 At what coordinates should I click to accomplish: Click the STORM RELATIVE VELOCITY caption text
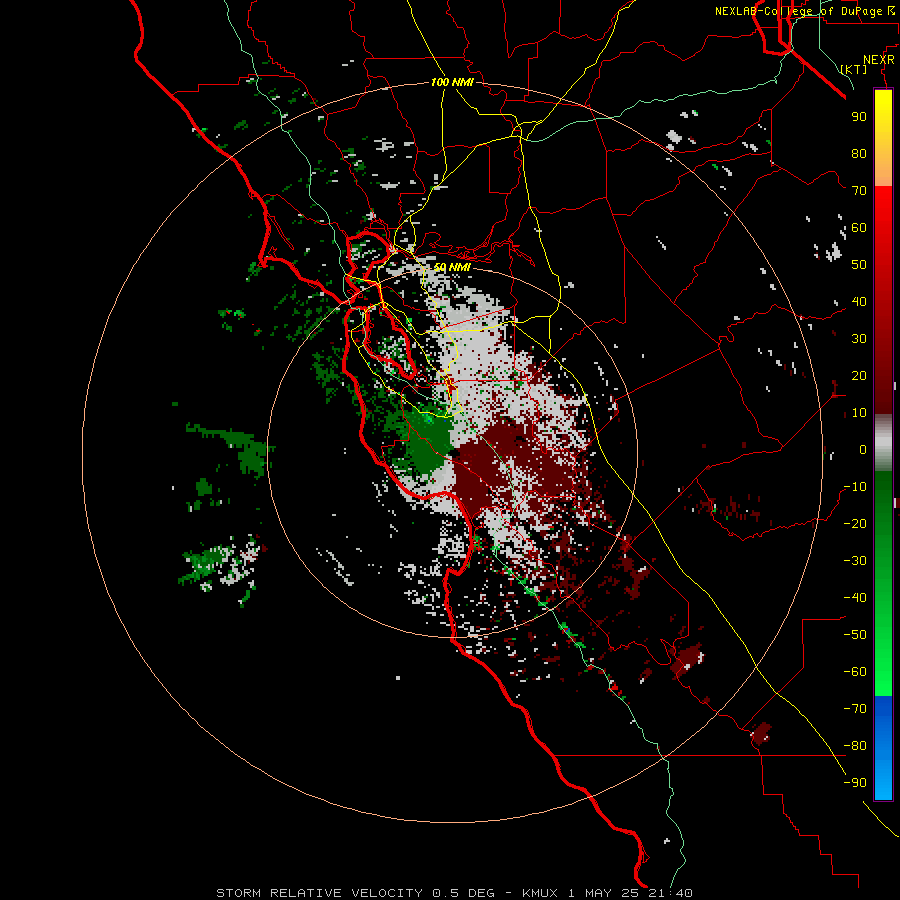tap(321, 893)
